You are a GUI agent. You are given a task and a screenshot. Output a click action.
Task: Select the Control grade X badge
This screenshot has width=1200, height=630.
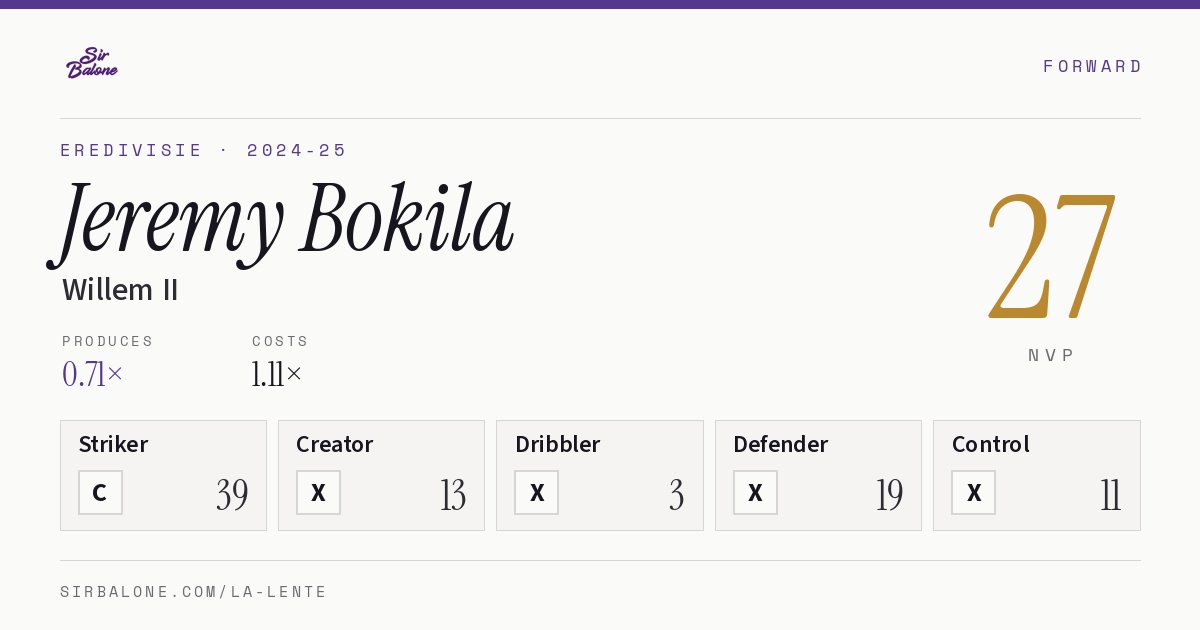click(x=973, y=493)
